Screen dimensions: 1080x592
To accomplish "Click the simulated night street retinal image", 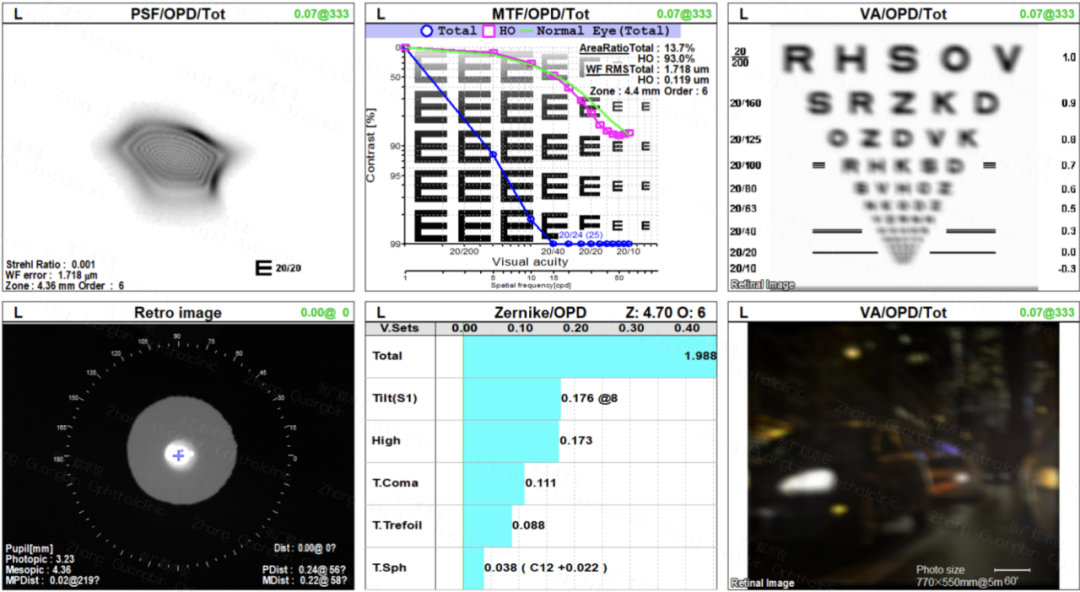I will click(903, 456).
